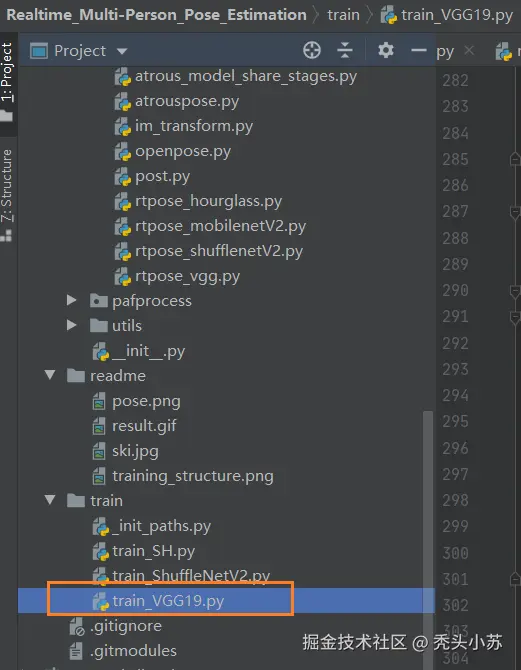Expand the utils folder arrow
Image resolution: width=521 pixels, height=670 pixels.
pyautogui.click(x=71, y=326)
